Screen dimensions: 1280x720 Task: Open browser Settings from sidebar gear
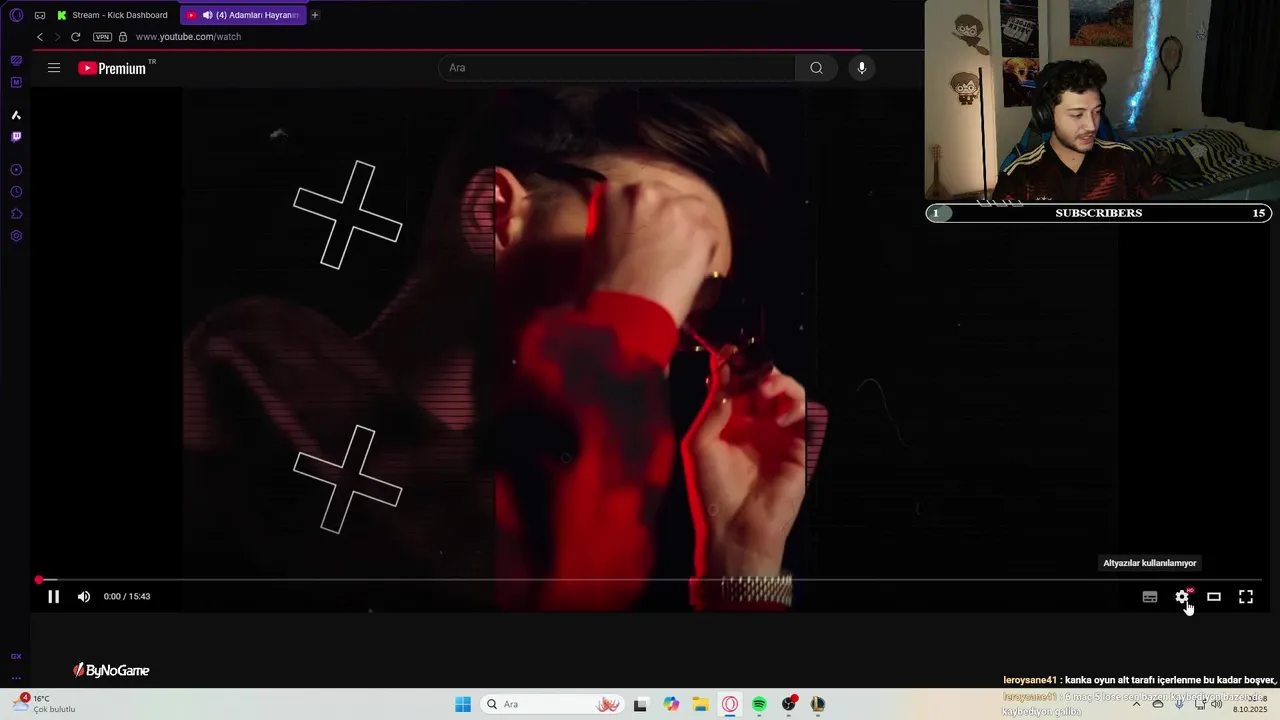[x=16, y=236]
